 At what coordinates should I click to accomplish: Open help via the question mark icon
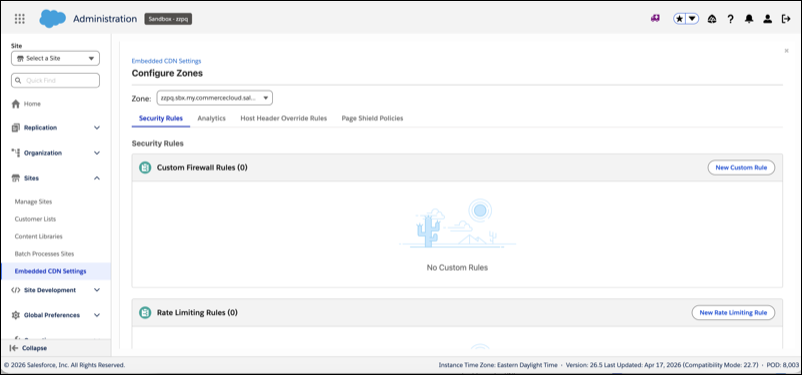pyautogui.click(x=731, y=19)
